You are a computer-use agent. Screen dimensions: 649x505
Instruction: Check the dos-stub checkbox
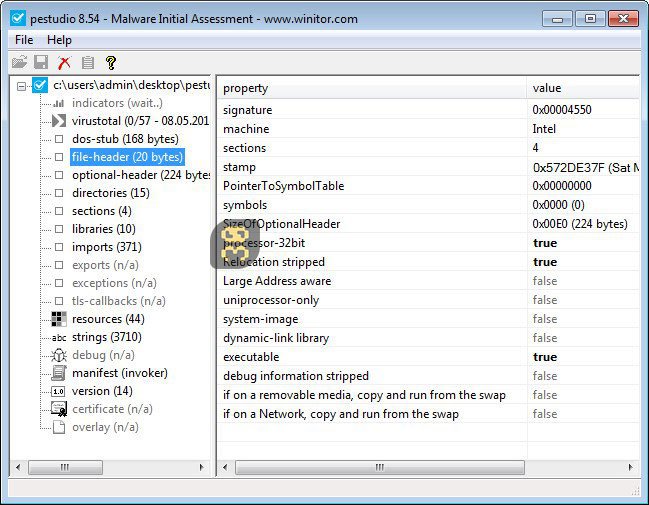pyautogui.click(x=59, y=139)
